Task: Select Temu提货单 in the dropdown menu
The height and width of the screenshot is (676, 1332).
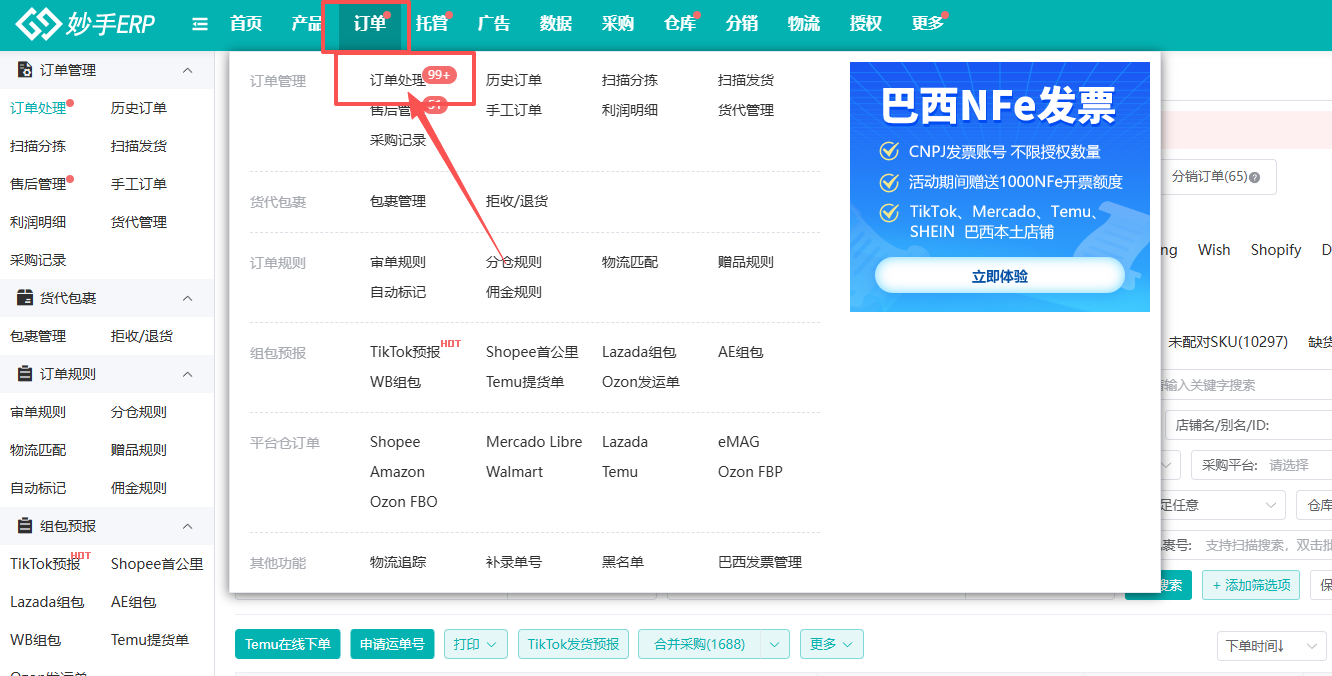Action: click(x=525, y=382)
